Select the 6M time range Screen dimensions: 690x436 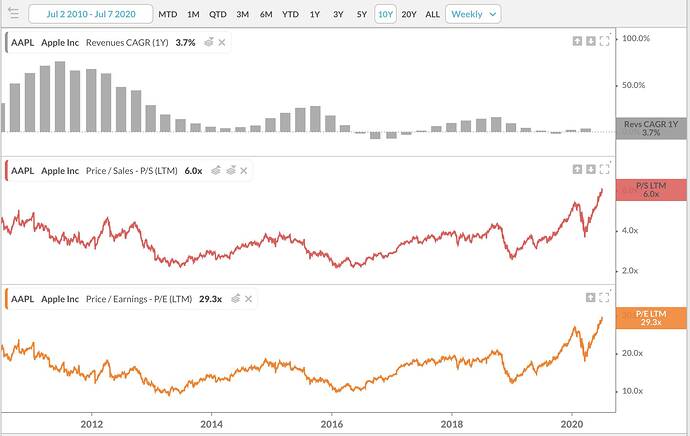click(266, 14)
